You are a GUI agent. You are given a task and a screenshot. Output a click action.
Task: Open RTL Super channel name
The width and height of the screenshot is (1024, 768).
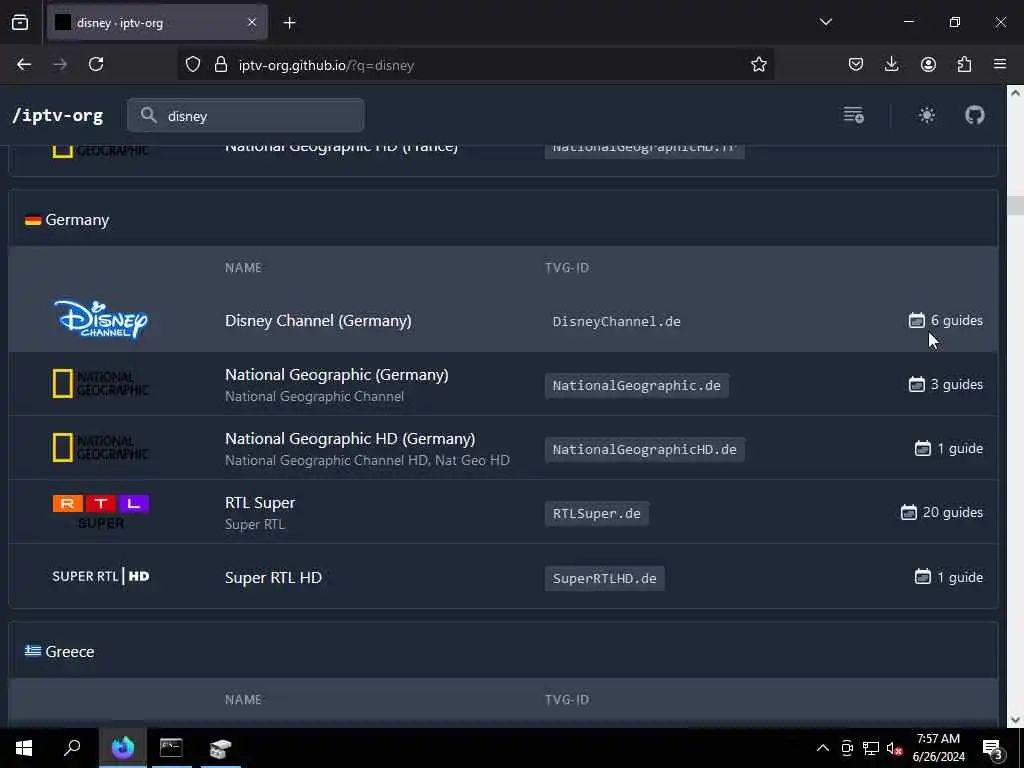pyautogui.click(x=260, y=503)
